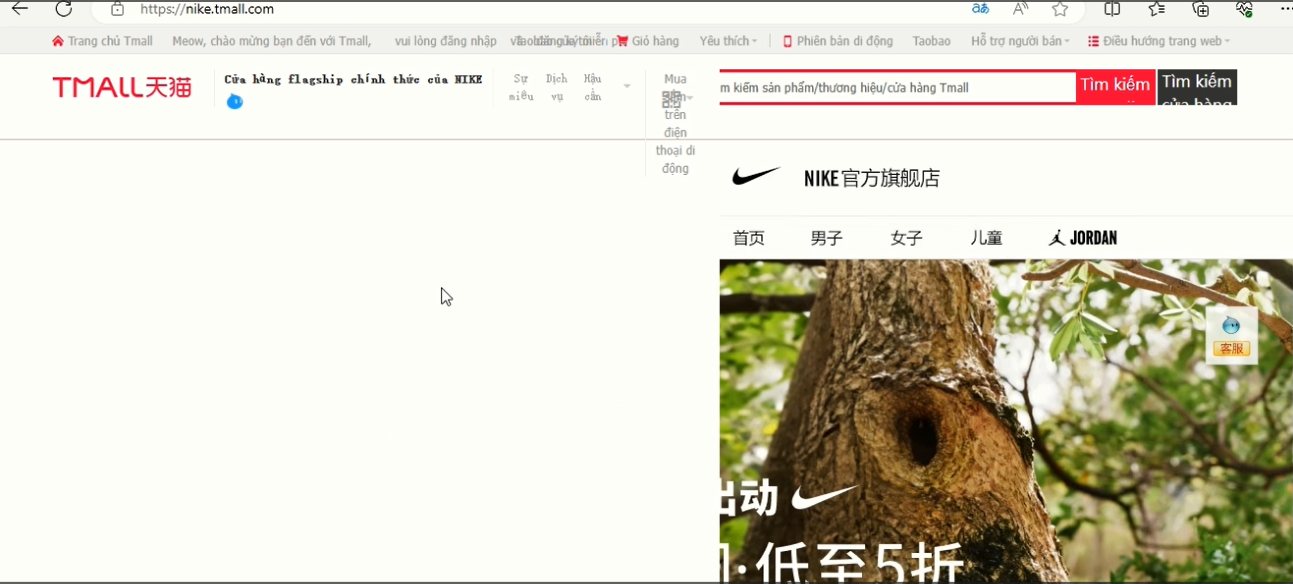Go back with the browser back arrow
1293x584 pixels.
point(20,9)
